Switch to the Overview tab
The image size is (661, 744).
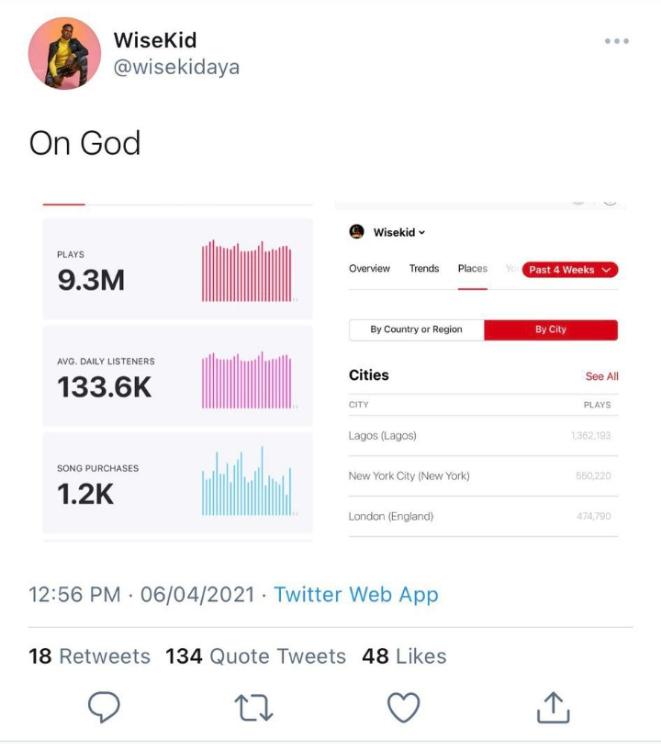pyautogui.click(x=369, y=269)
